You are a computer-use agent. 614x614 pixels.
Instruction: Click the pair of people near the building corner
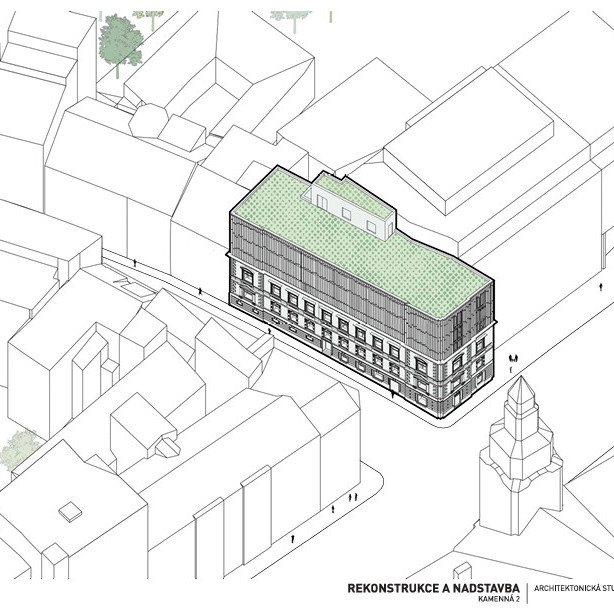(x=513, y=358)
